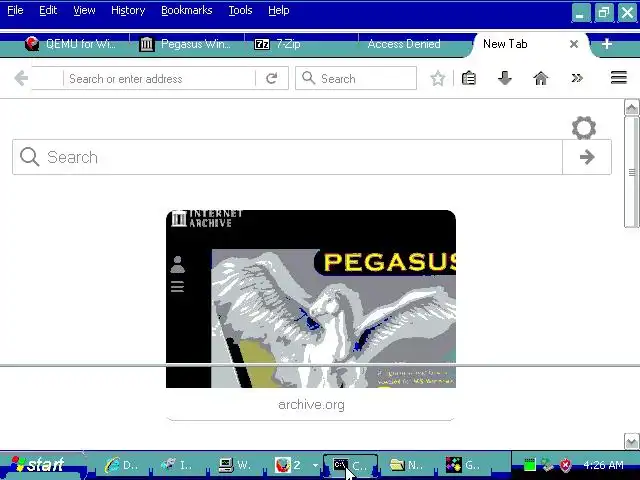Image resolution: width=640 pixels, height=480 pixels.
Task: Click the toolbar search magnifier icon
Action: click(x=309, y=78)
